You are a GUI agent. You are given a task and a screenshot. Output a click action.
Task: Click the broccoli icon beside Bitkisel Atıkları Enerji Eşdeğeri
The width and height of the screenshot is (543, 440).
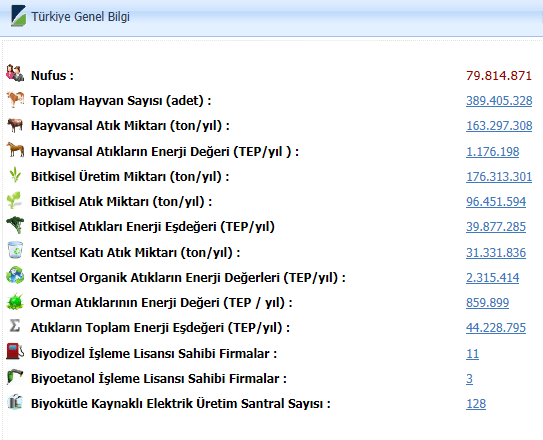(x=15, y=225)
